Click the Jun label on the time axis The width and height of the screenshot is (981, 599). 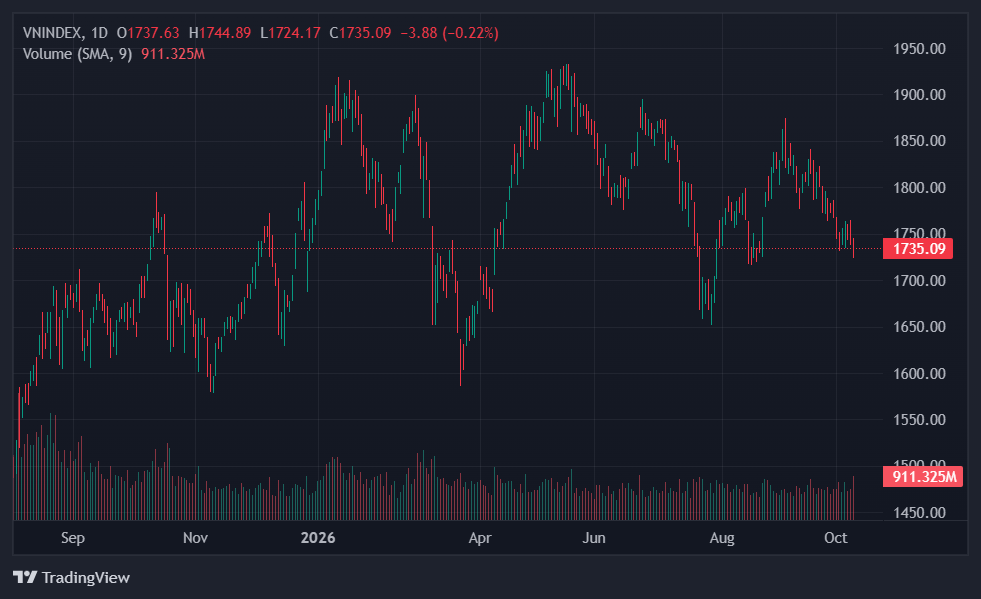(594, 538)
